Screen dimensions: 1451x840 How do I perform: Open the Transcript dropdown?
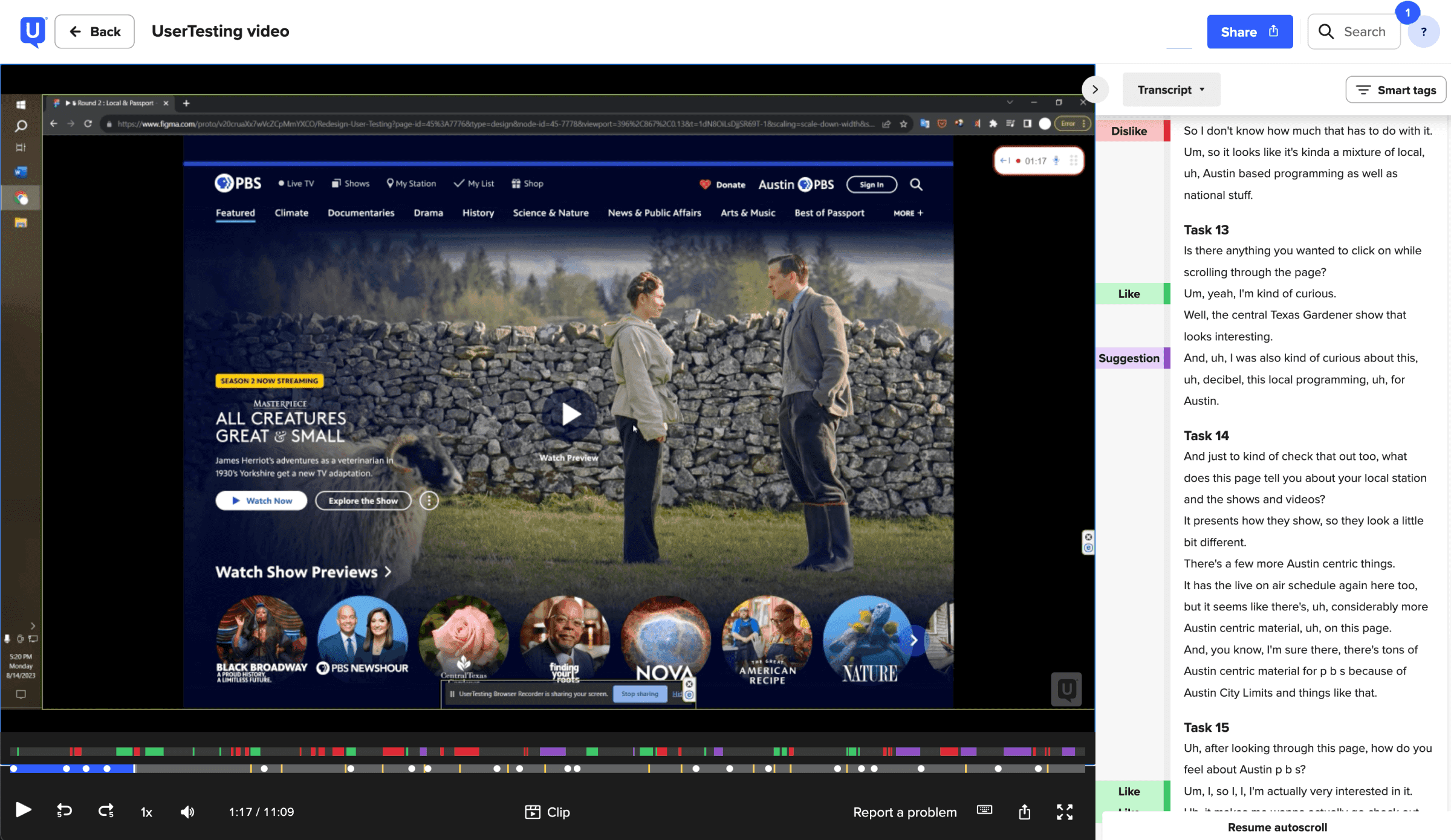coord(1171,89)
